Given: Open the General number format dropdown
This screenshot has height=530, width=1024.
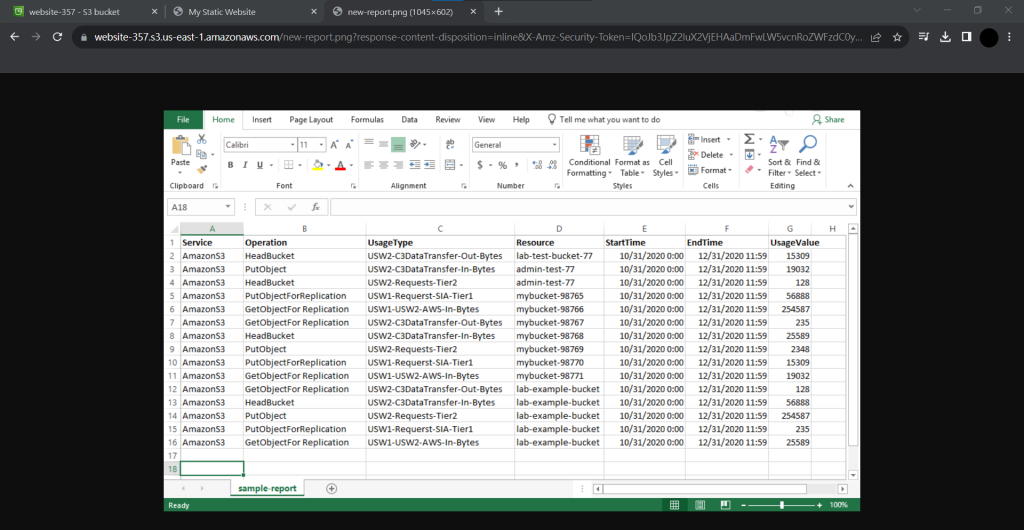Looking at the screenshot, I should click(x=555, y=145).
